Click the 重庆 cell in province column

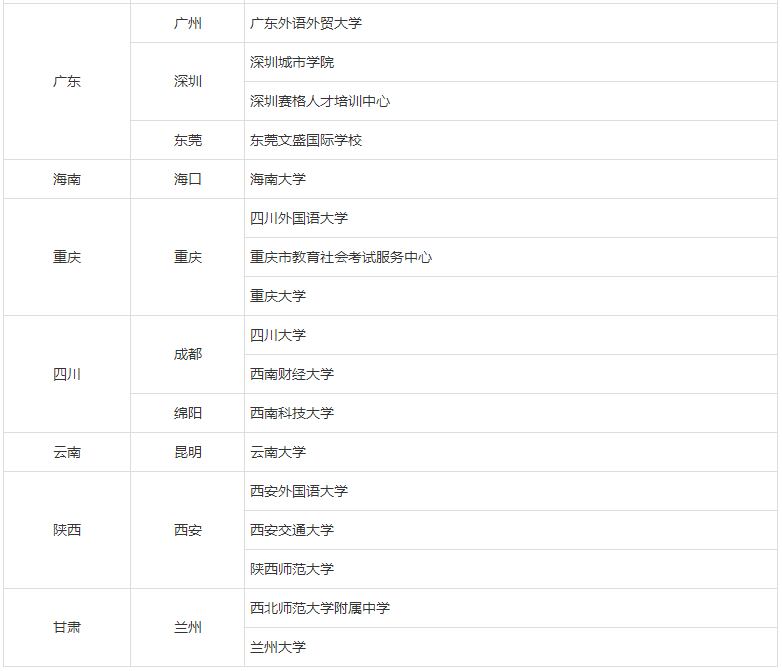click(x=67, y=257)
